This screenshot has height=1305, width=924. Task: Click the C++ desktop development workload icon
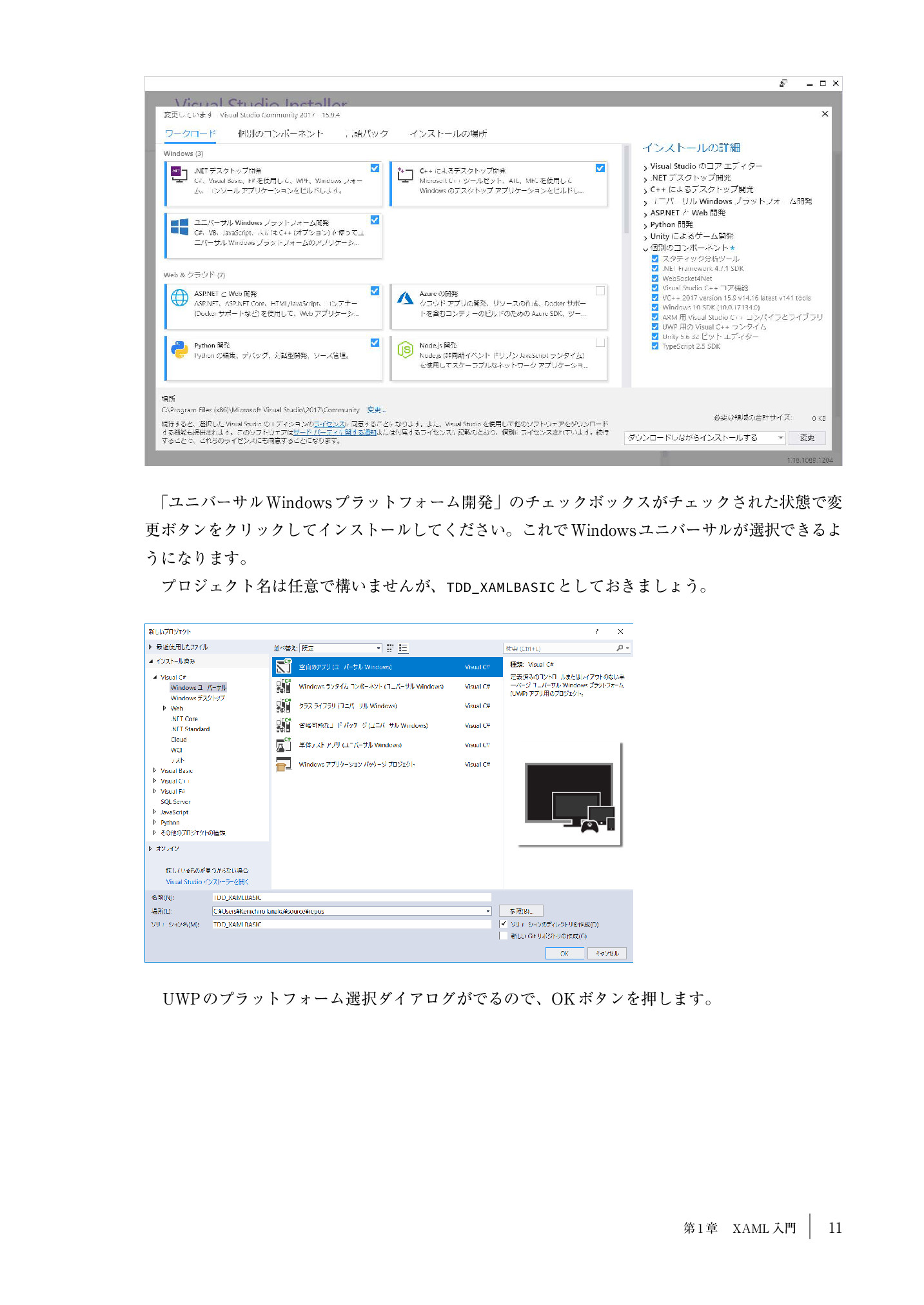(405, 174)
